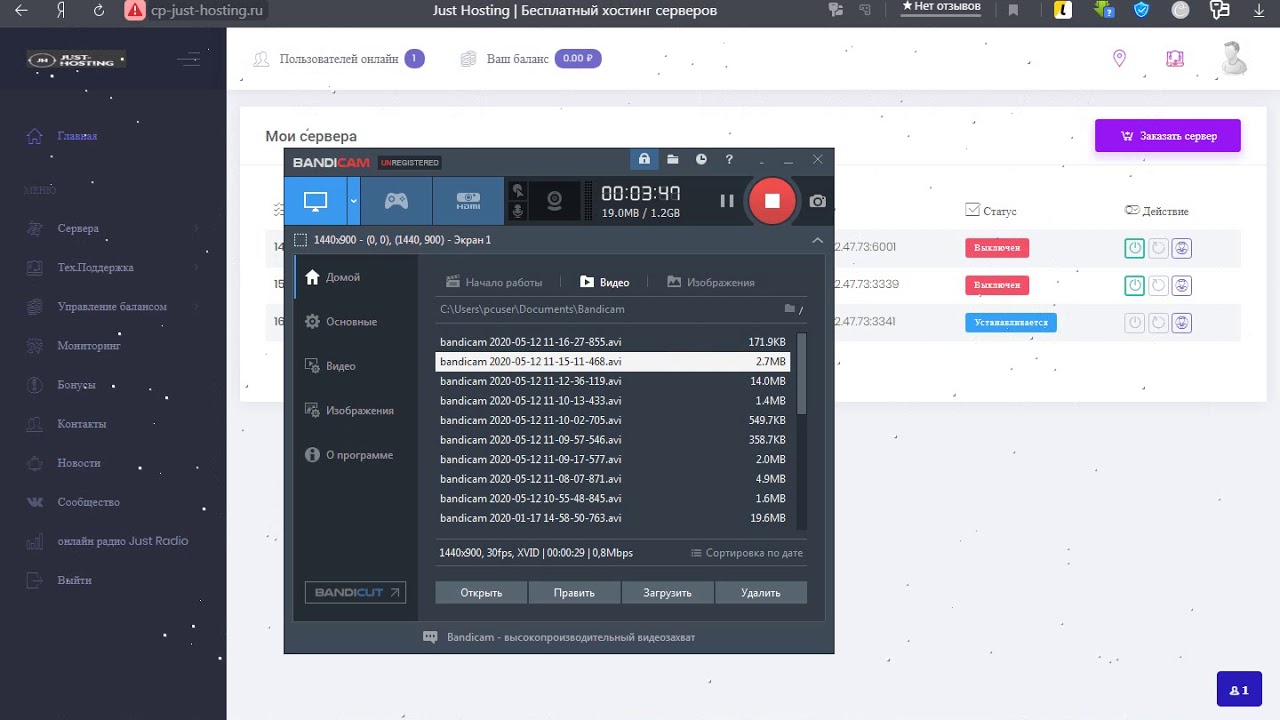
Task: Click the Загрузить button
Action: pos(667,593)
